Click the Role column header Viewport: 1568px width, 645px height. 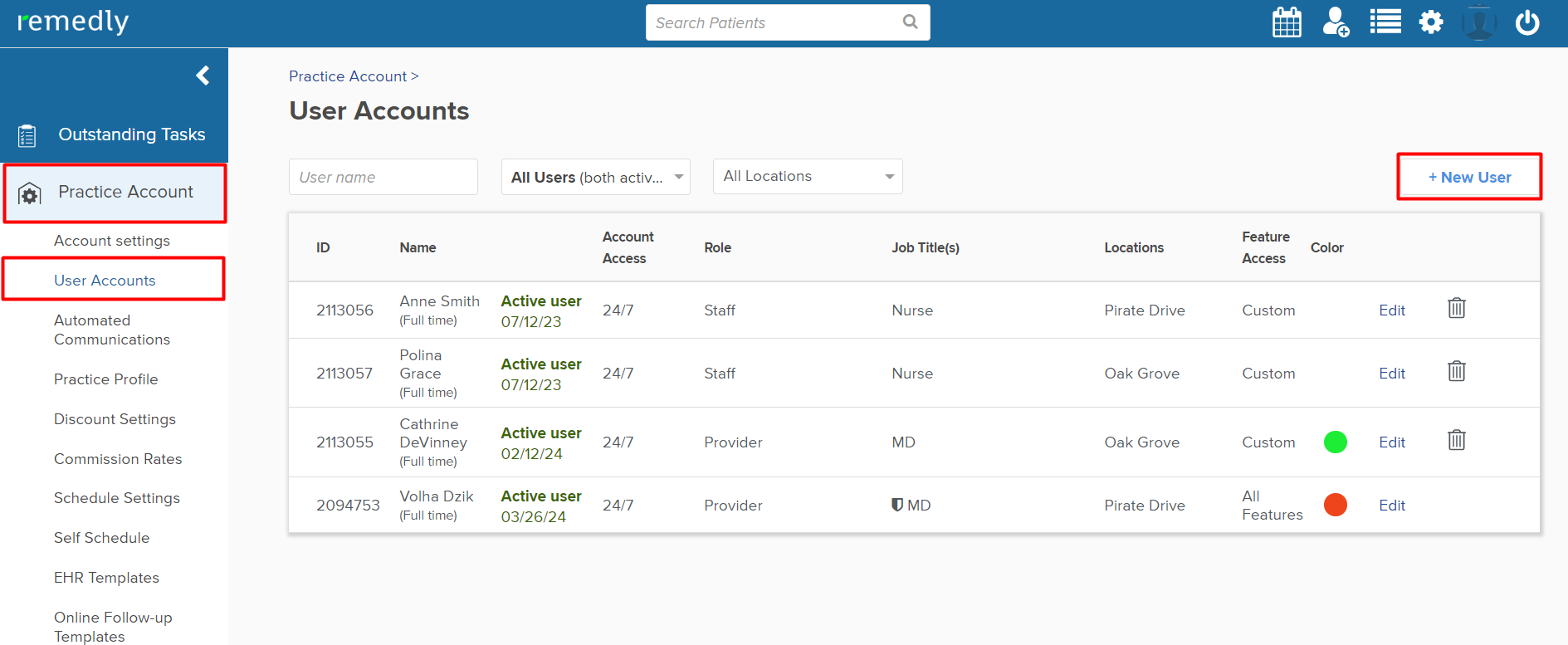(x=718, y=247)
